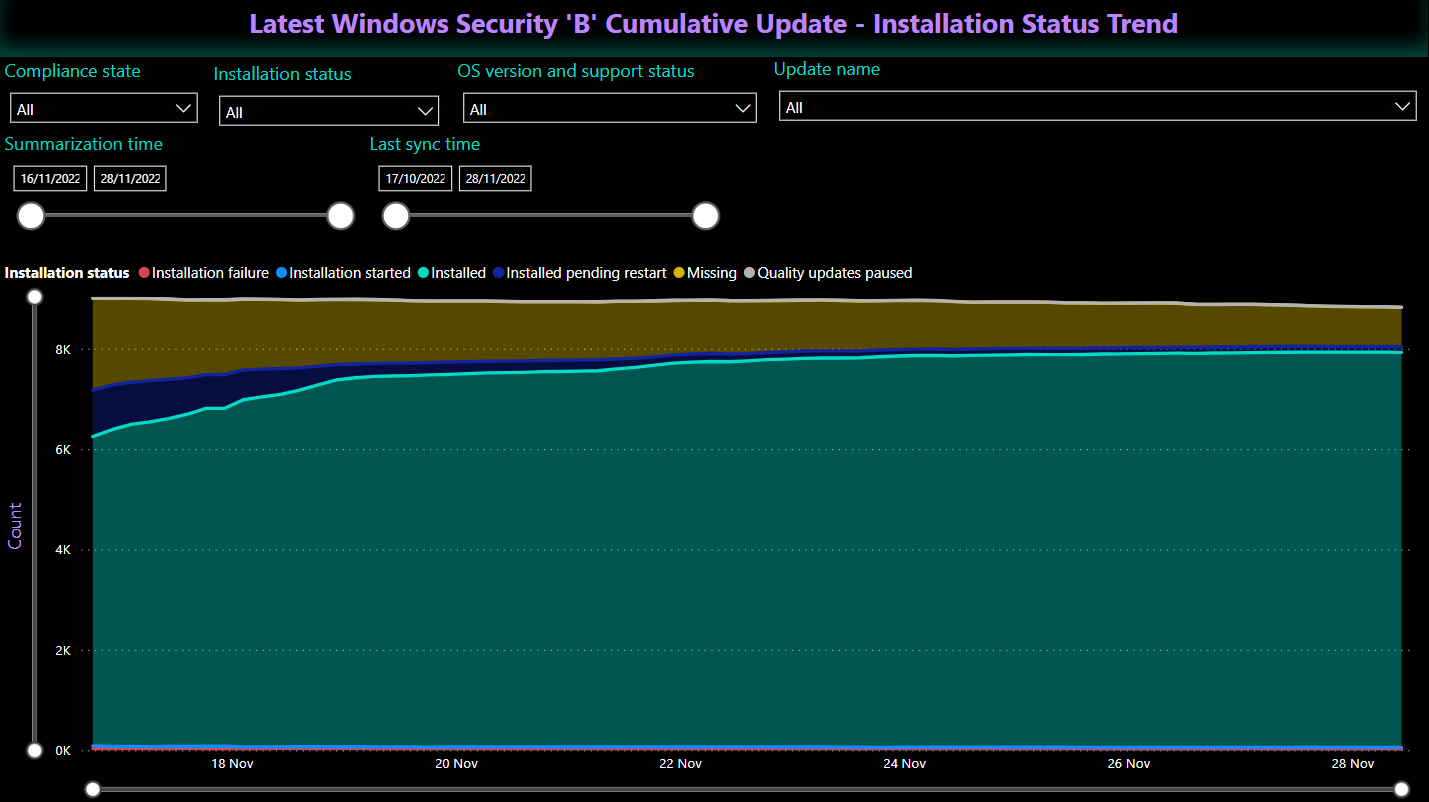Select Installation failure legend marker
Viewport: 1429px width, 802px height.
[144, 273]
